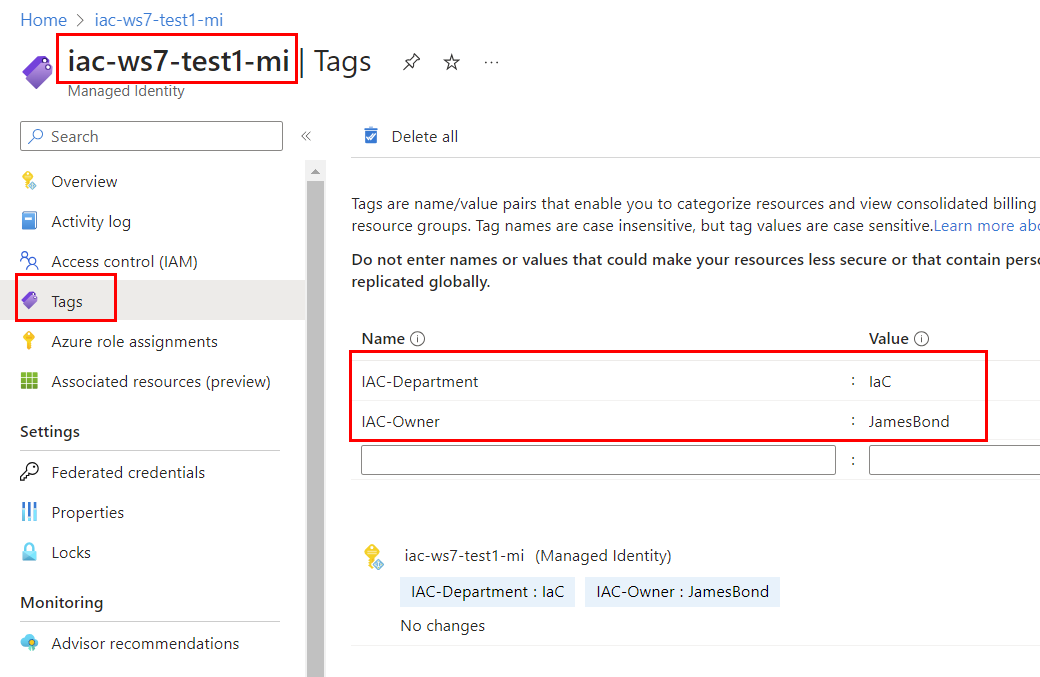Open the Activity log page
Image resolution: width=1040 pixels, height=677 pixels.
(x=91, y=221)
